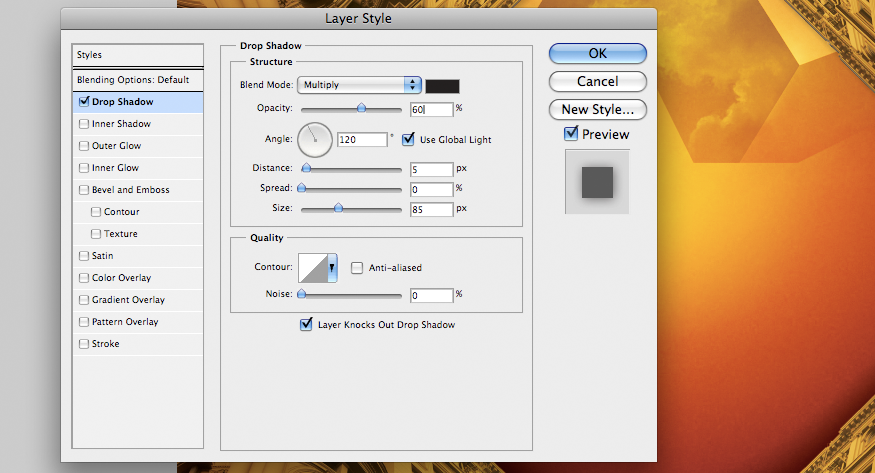Click the Size value field
The image size is (875, 473).
pos(431,210)
